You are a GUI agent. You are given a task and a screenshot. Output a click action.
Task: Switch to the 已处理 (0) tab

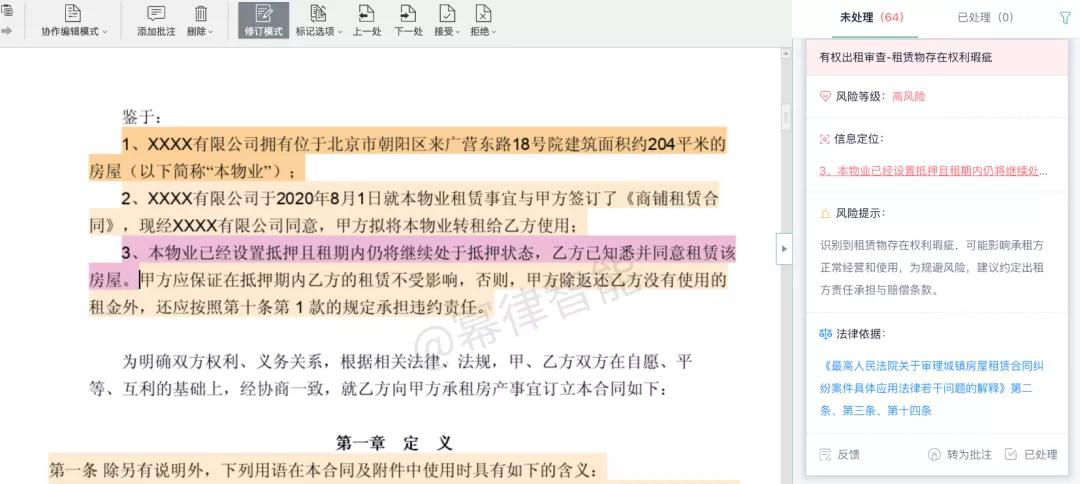pyautogui.click(x=986, y=17)
